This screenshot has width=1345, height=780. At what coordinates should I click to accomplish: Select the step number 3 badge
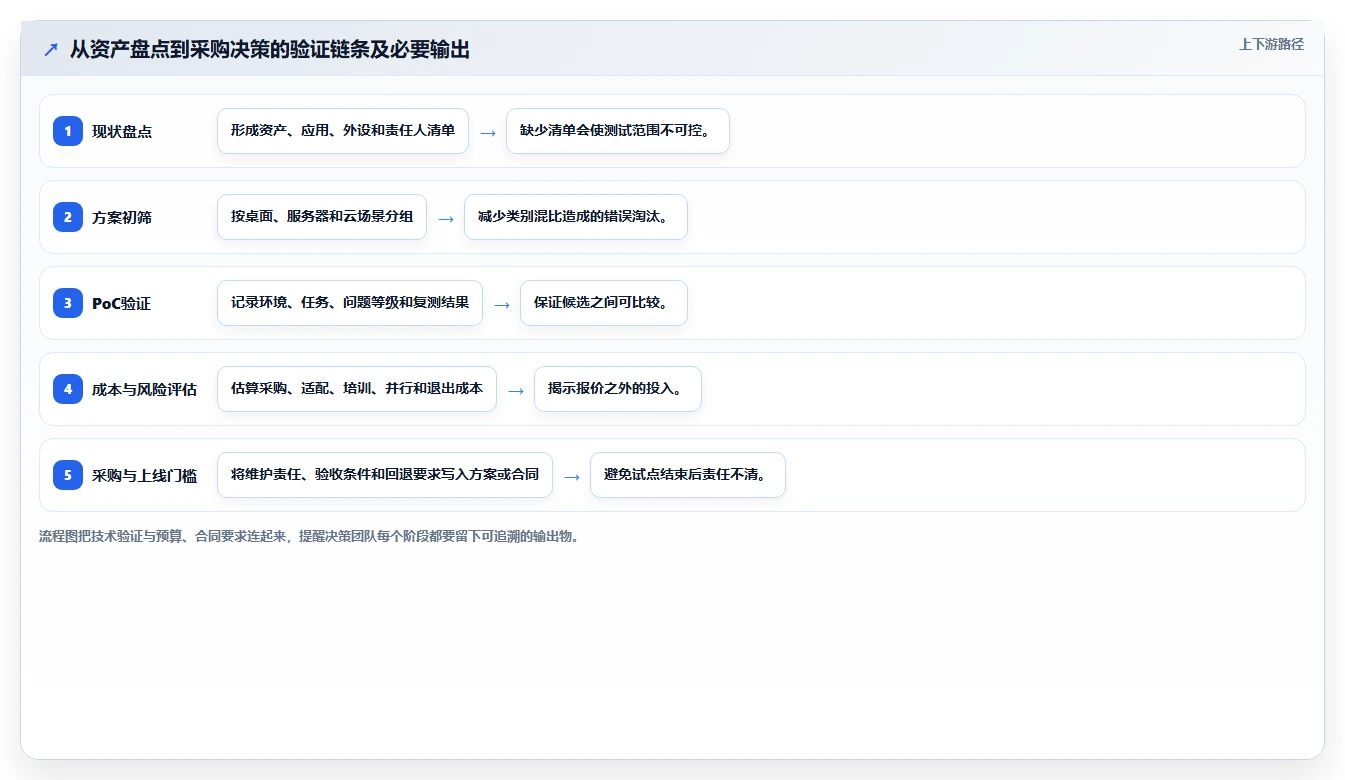point(68,303)
